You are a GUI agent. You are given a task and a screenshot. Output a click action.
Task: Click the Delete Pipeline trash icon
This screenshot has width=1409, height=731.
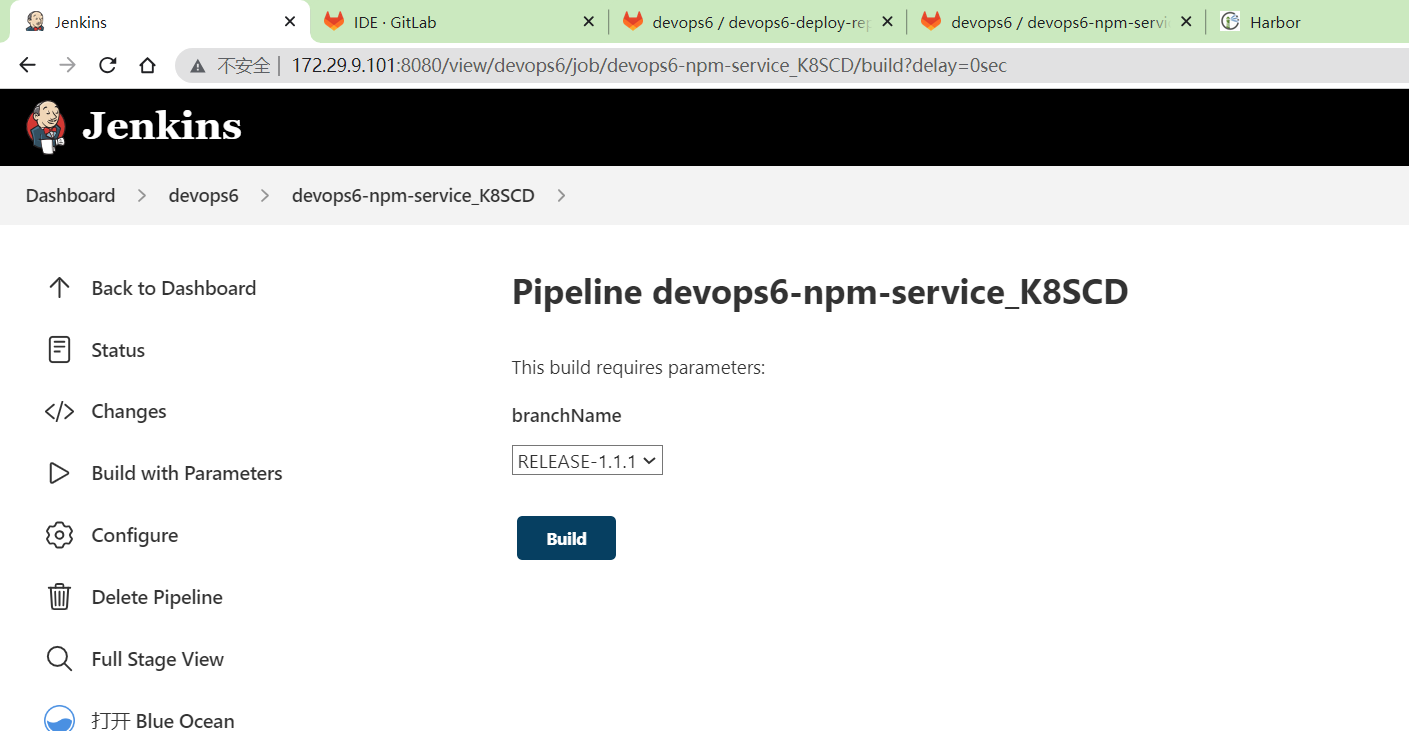coord(59,597)
